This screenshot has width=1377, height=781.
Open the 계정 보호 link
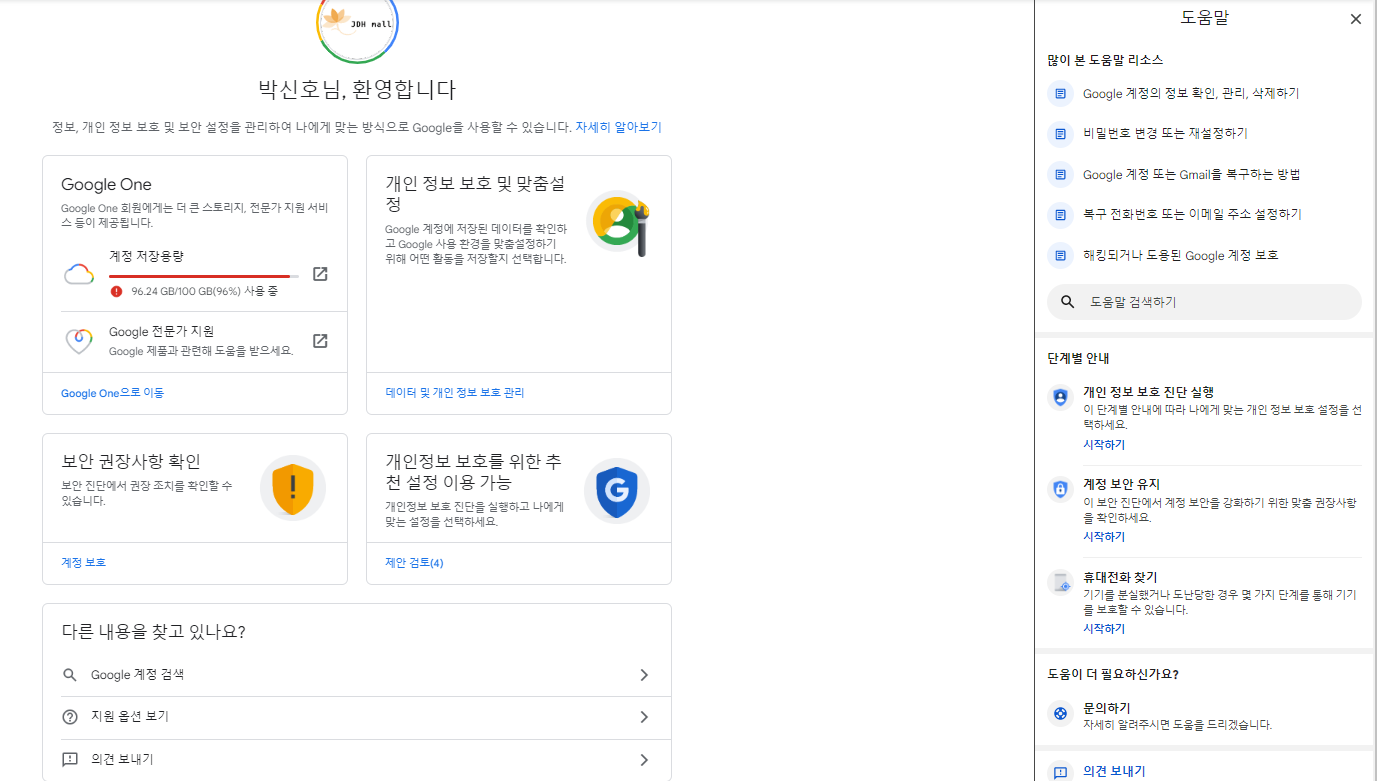click(x=83, y=562)
